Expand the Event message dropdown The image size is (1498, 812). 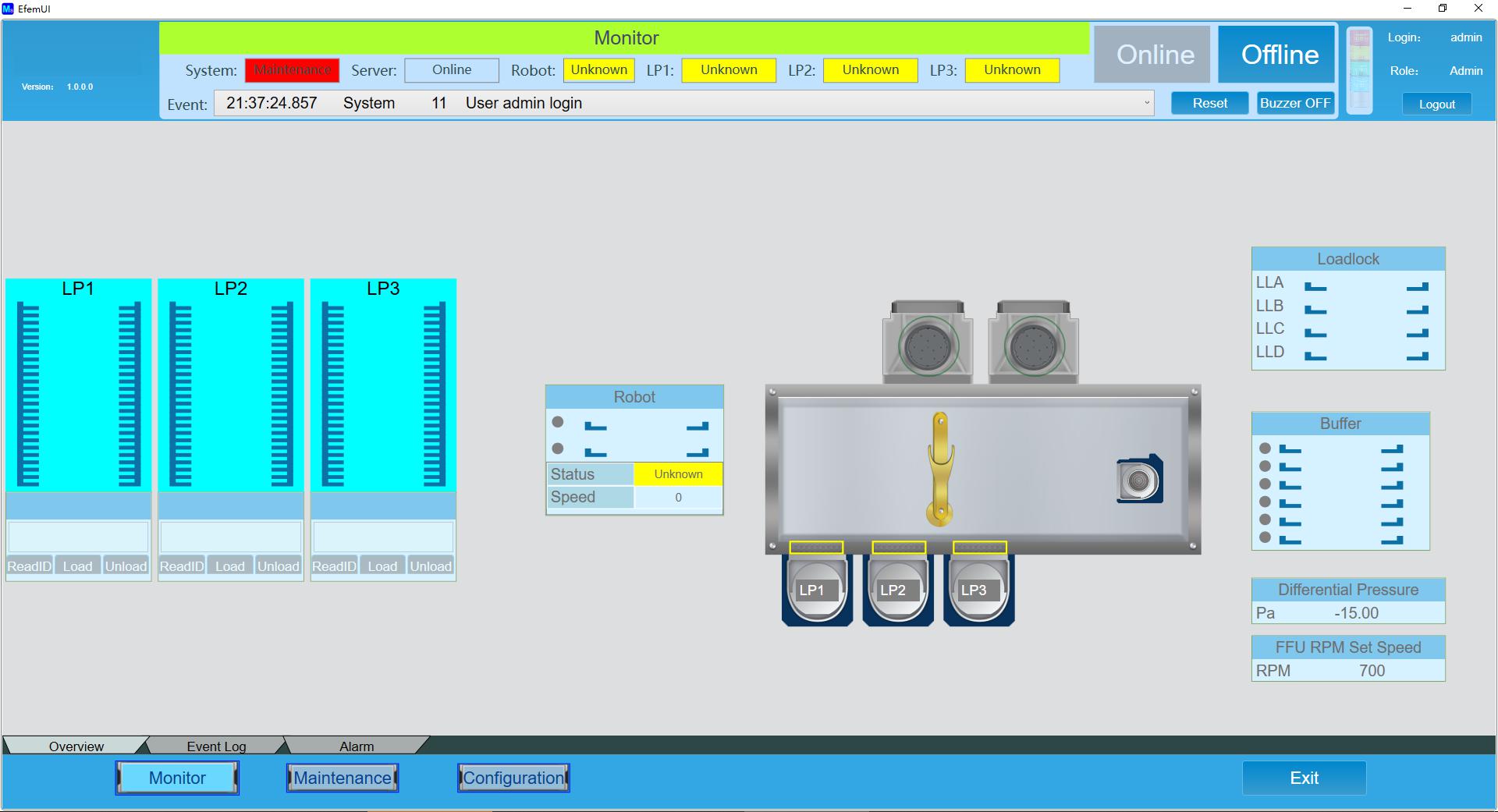pyautogui.click(x=1146, y=103)
